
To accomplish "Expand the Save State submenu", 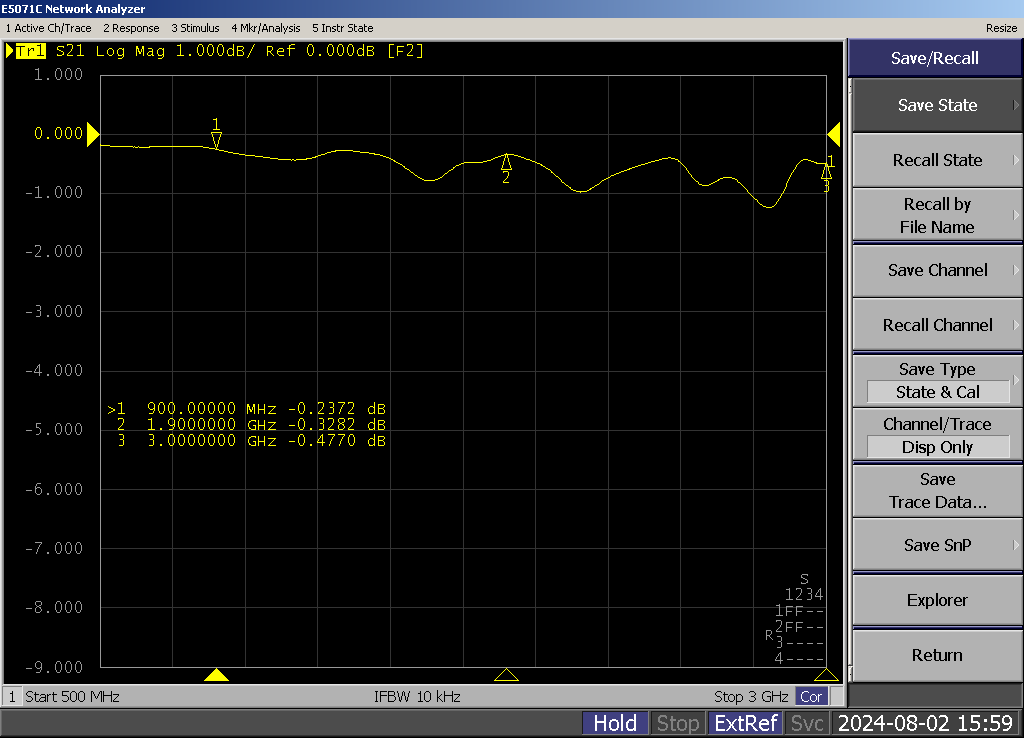I will click(x=937, y=105).
